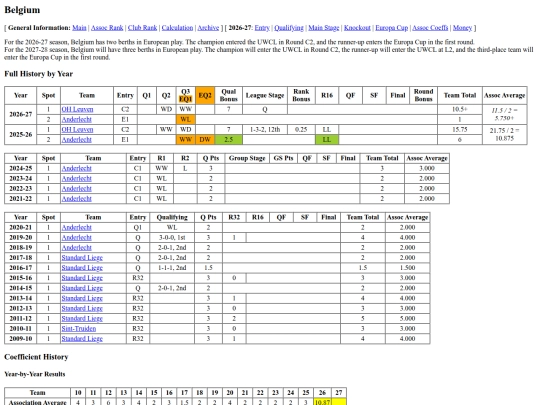
Task: Open the Main general information link
Action: pyautogui.click(x=79, y=28)
